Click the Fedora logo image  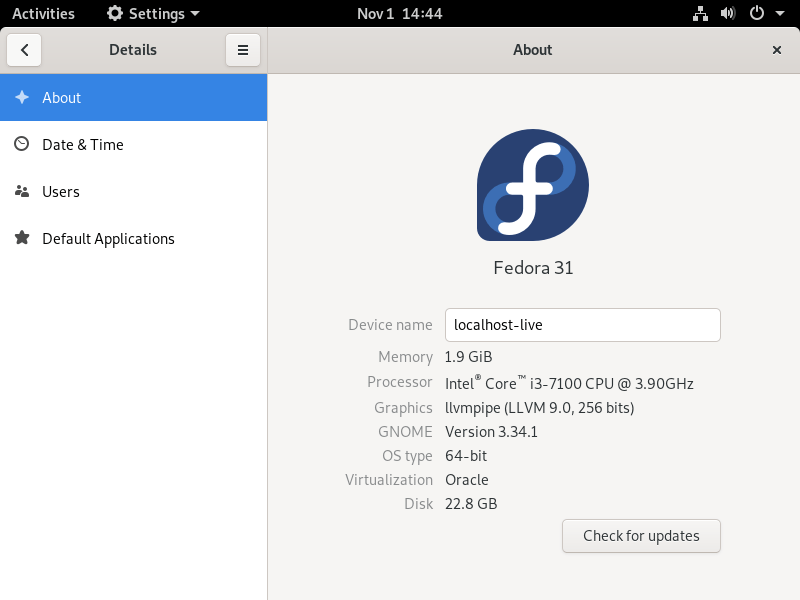533,185
